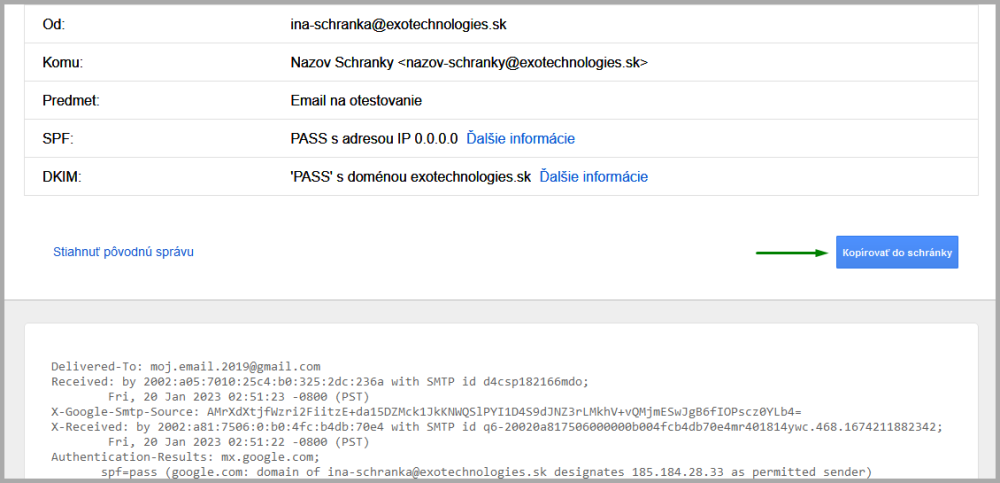This screenshot has height=483, width=1000.
Task: Click the Authentication-Results mx.google.com line
Action: click(185, 455)
